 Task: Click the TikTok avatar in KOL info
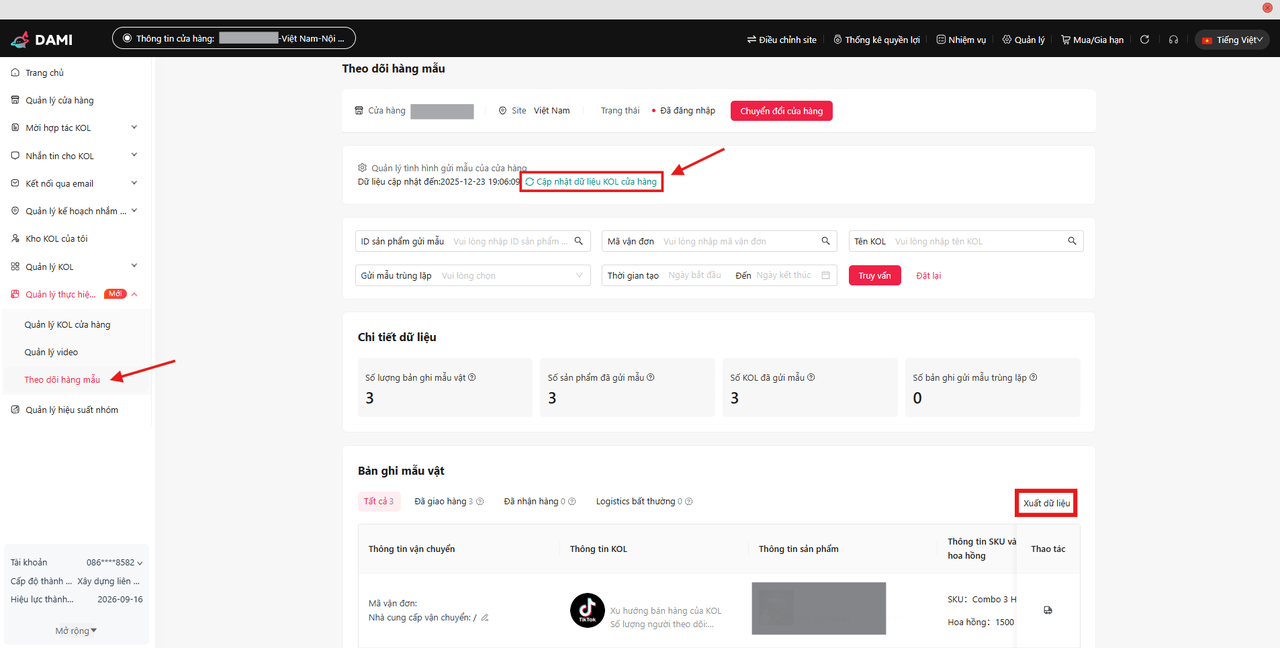[x=587, y=610]
